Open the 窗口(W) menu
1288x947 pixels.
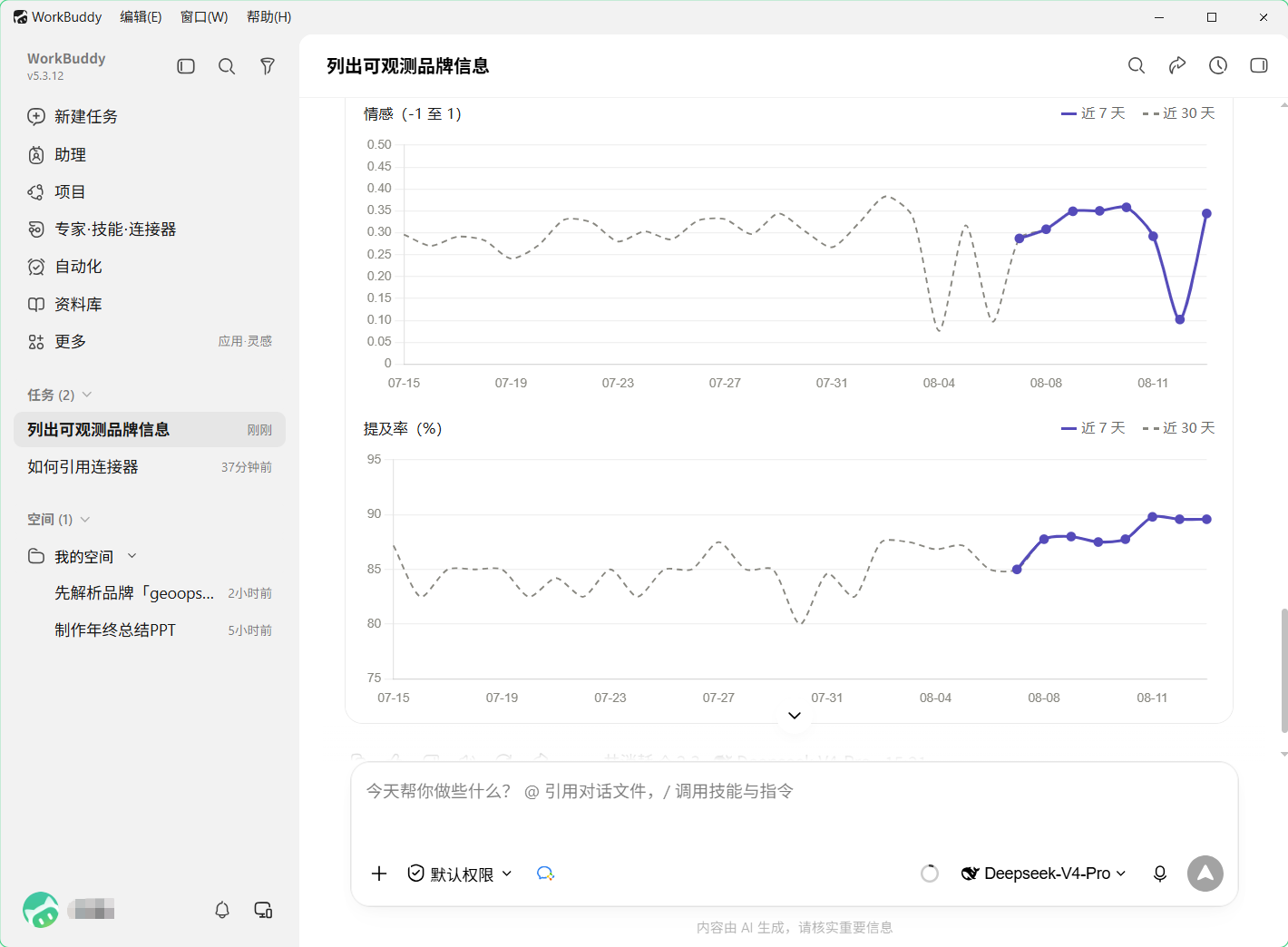click(204, 17)
